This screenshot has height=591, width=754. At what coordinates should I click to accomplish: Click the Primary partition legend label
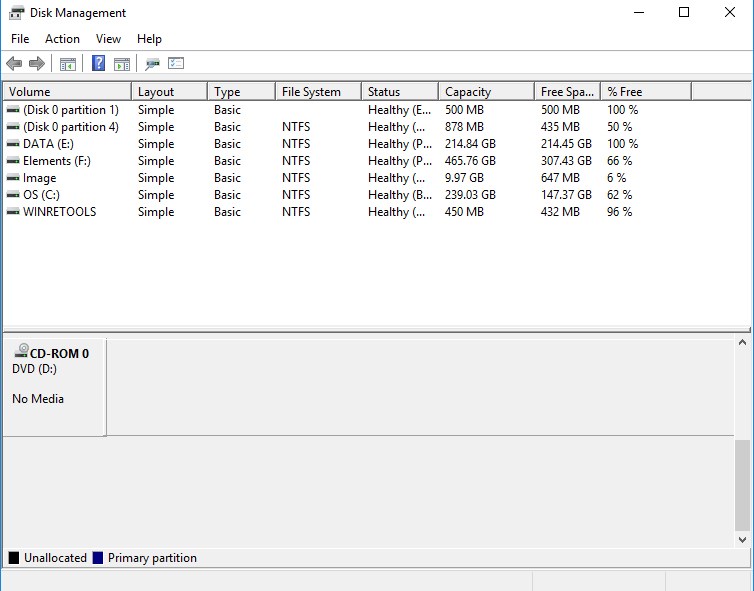(x=152, y=558)
